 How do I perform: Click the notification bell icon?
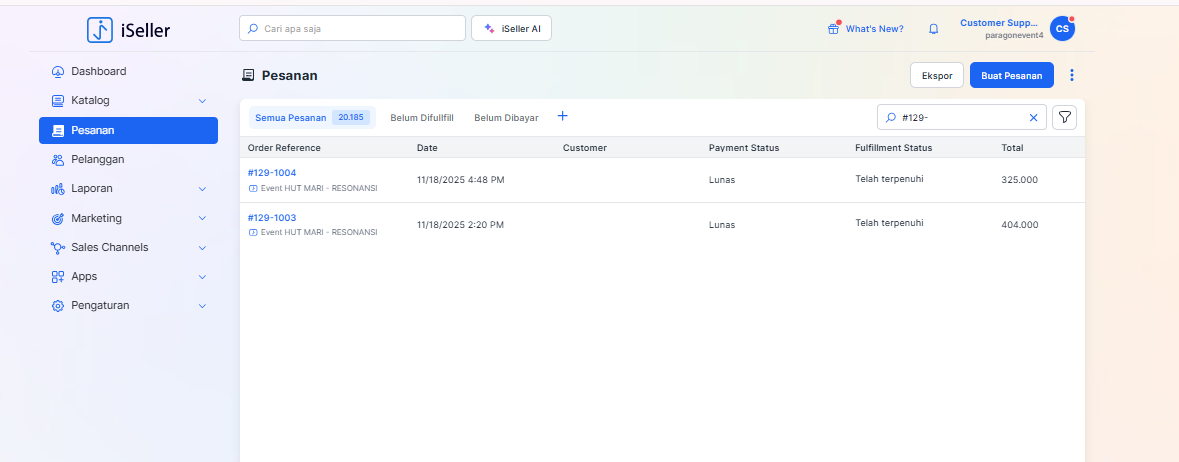933,29
